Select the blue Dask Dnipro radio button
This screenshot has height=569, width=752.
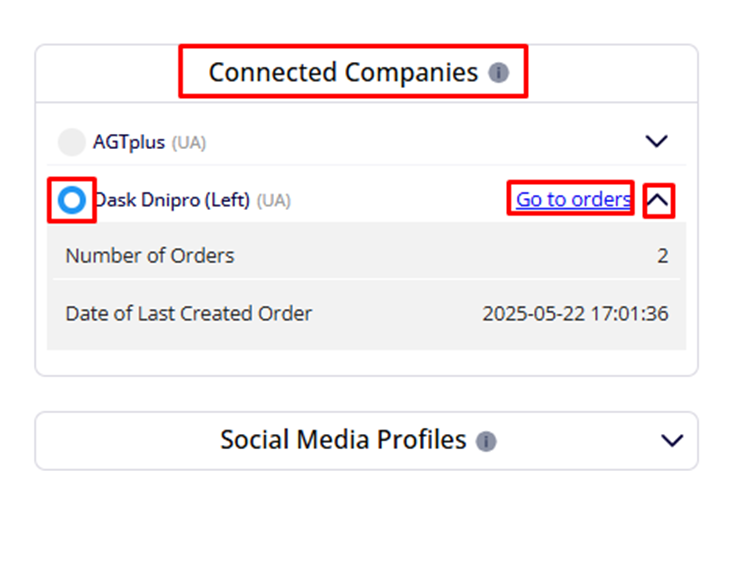click(x=72, y=200)
